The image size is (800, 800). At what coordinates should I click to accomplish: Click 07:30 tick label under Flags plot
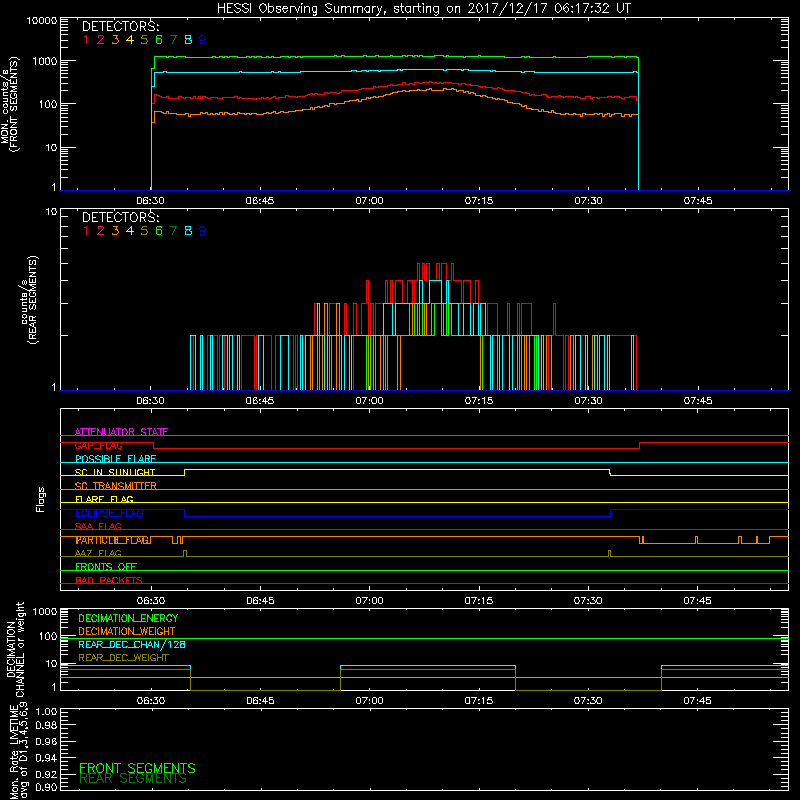click(x=588, y=601)
